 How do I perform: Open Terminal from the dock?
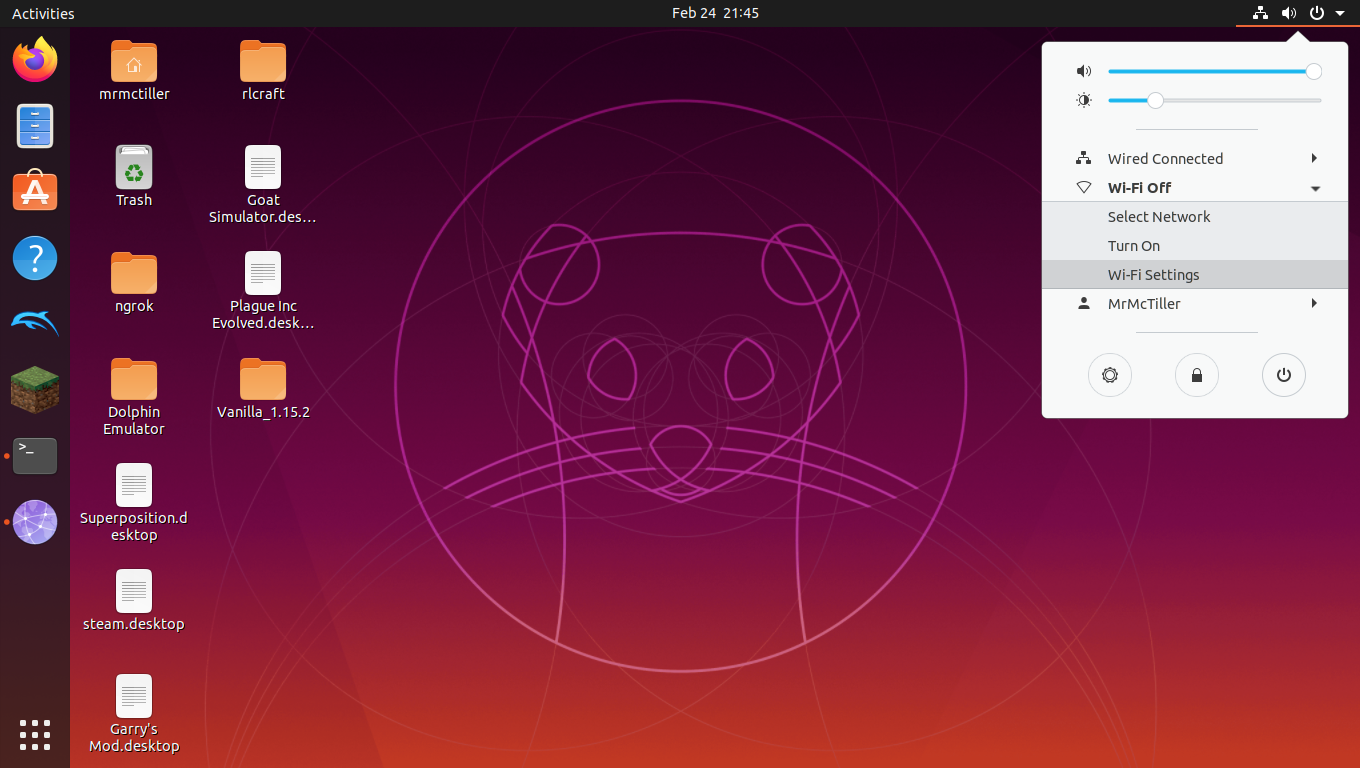pyautogui.click(x=35, y=456)
